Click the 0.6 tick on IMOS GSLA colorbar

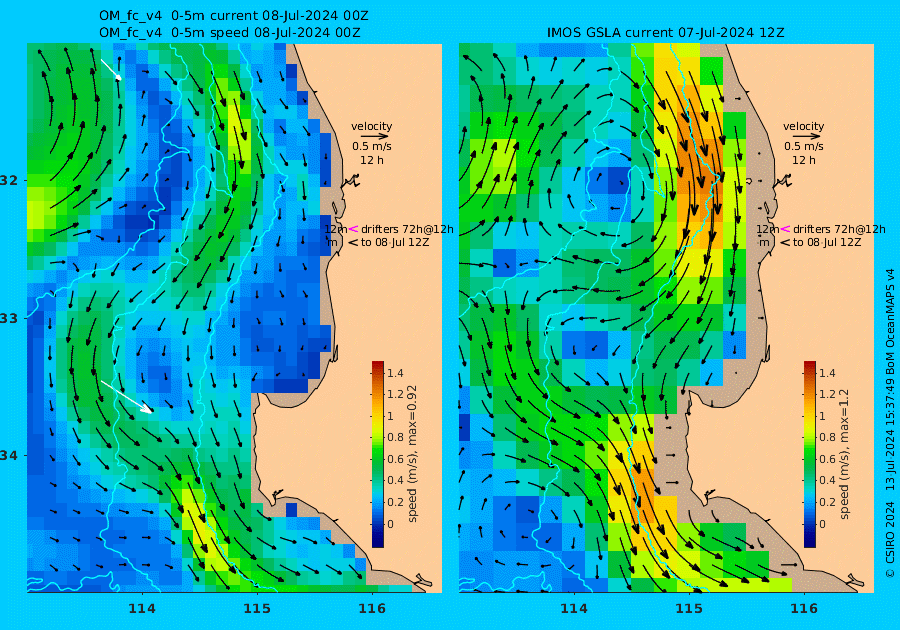tap(827, 459)
